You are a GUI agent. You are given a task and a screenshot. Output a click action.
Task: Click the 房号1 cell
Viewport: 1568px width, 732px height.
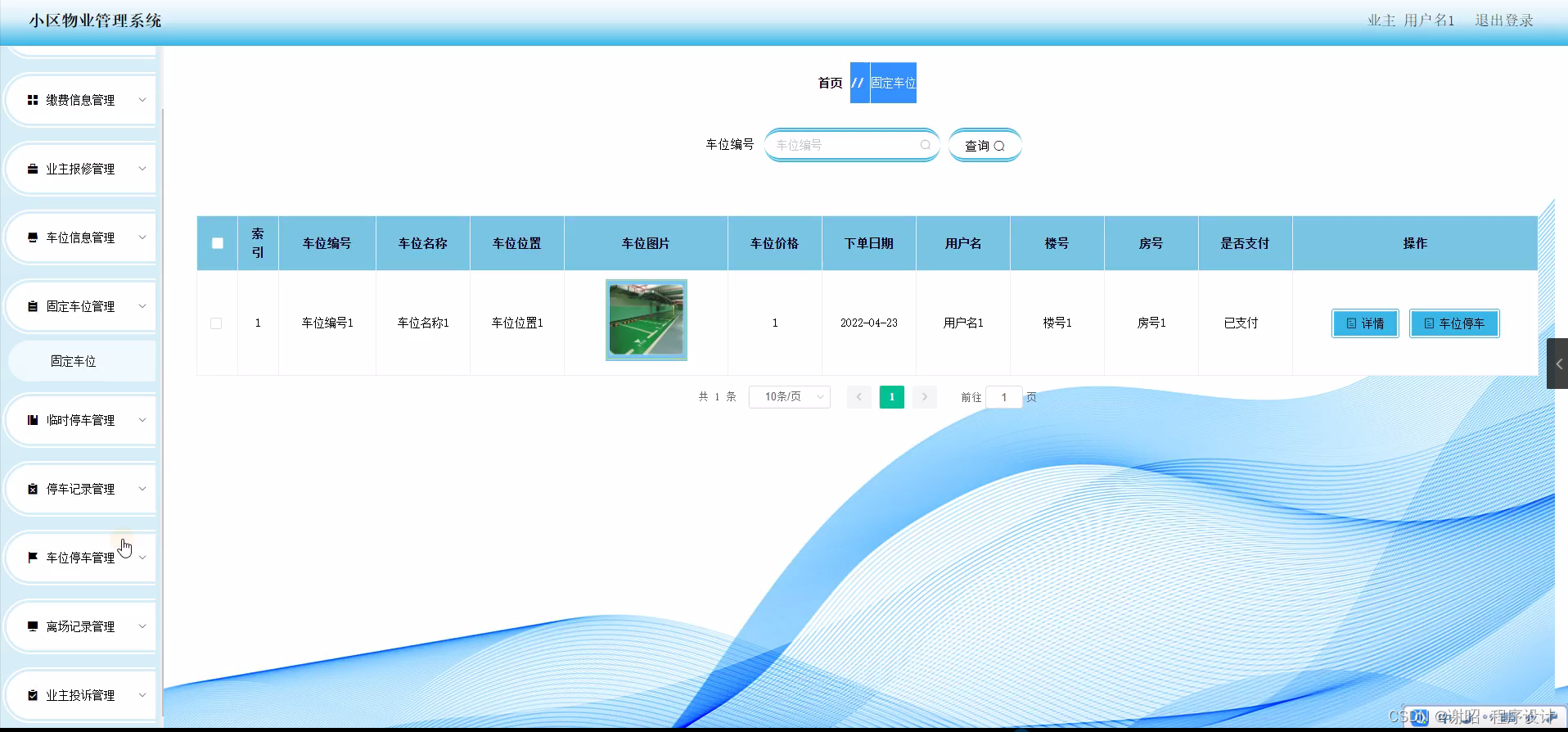pos(1151,323)
